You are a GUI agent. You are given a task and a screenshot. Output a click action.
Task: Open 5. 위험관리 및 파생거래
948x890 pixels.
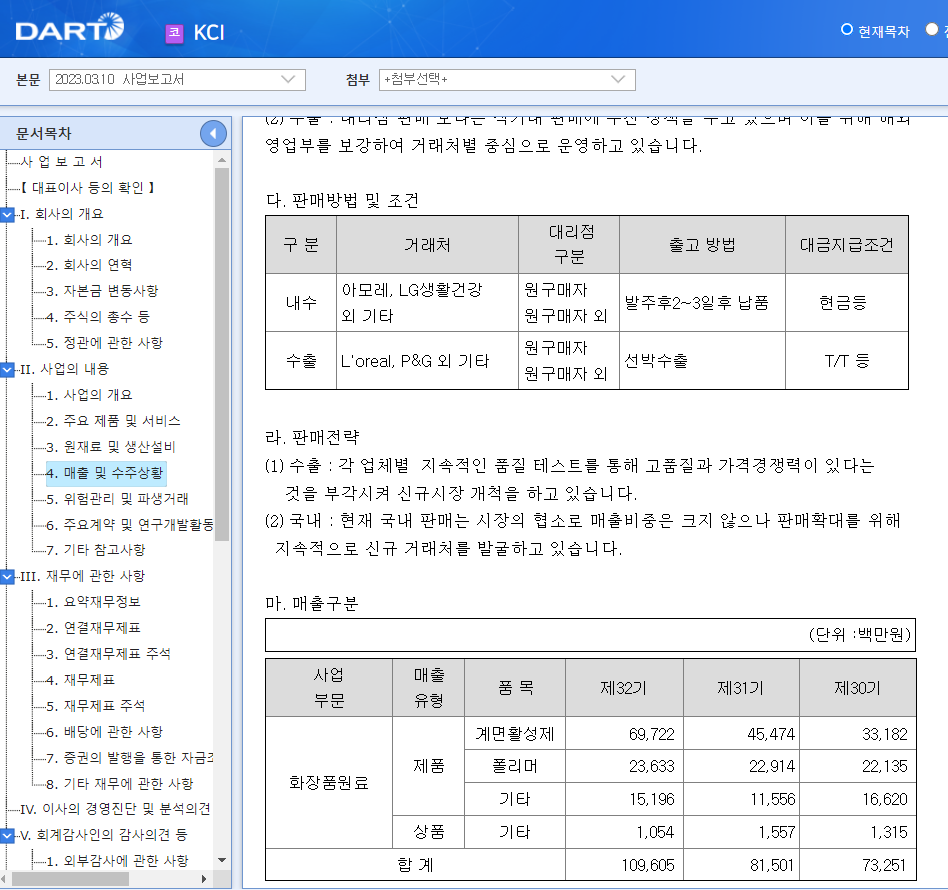coord(117,499)
